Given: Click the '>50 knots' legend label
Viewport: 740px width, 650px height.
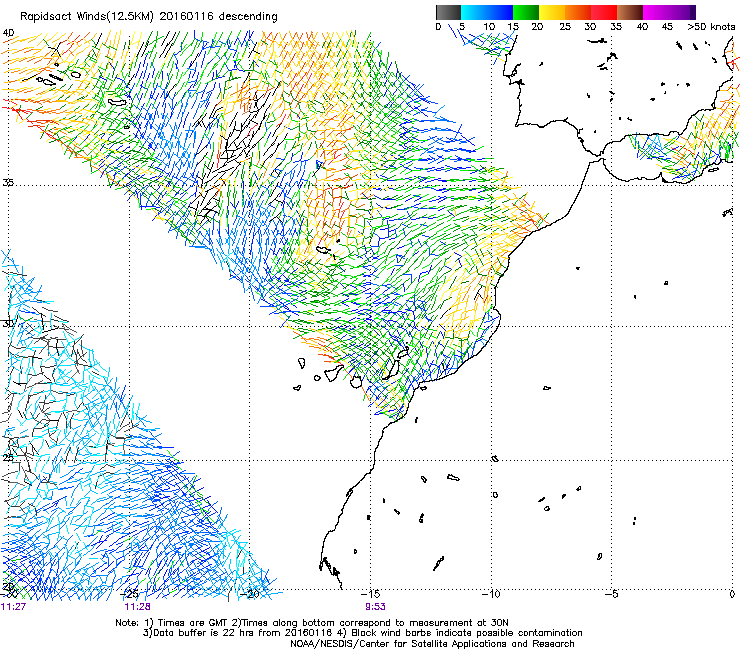Looking at the screenshot, I should pos(711,27).
